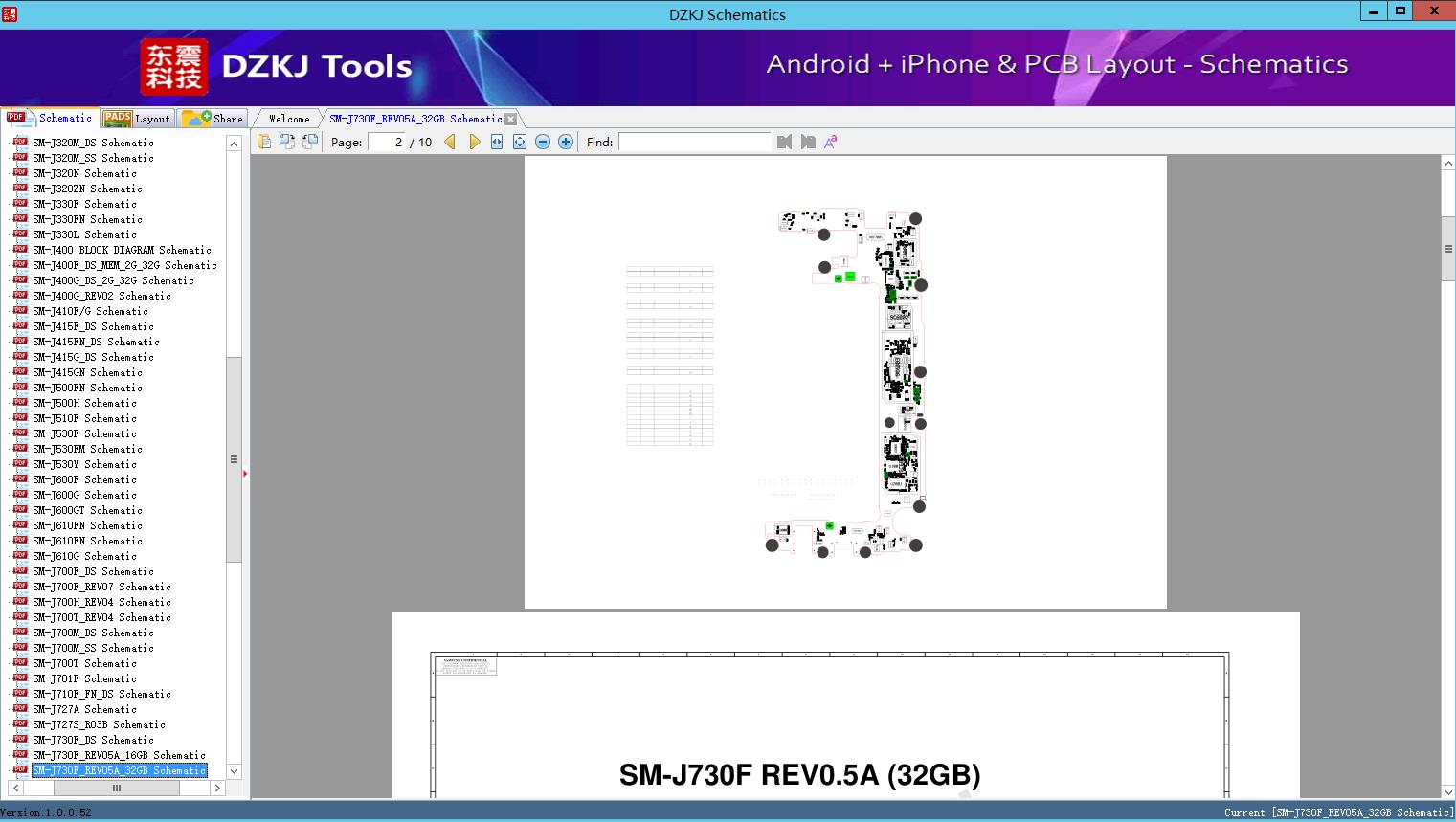Viewport: 1456px width, 822px height.
Task: Open SM-J330L Schematic
Action: tap(84, 234)
